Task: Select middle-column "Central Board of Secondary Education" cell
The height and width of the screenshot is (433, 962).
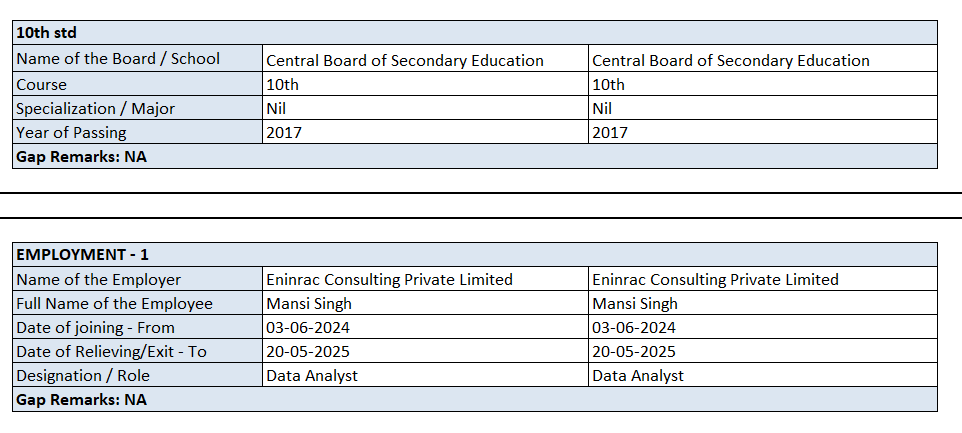Action: click(x=405, y=60)
